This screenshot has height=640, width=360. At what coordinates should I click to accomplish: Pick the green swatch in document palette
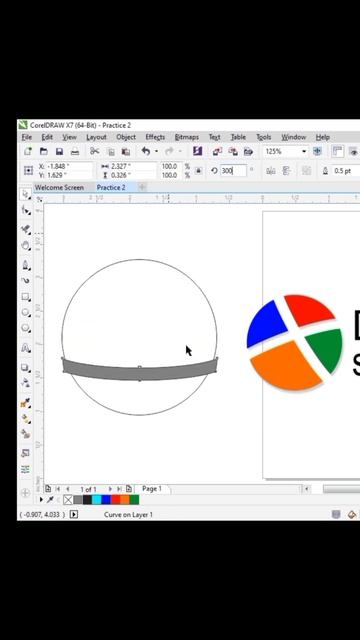[x=134, y=500]
